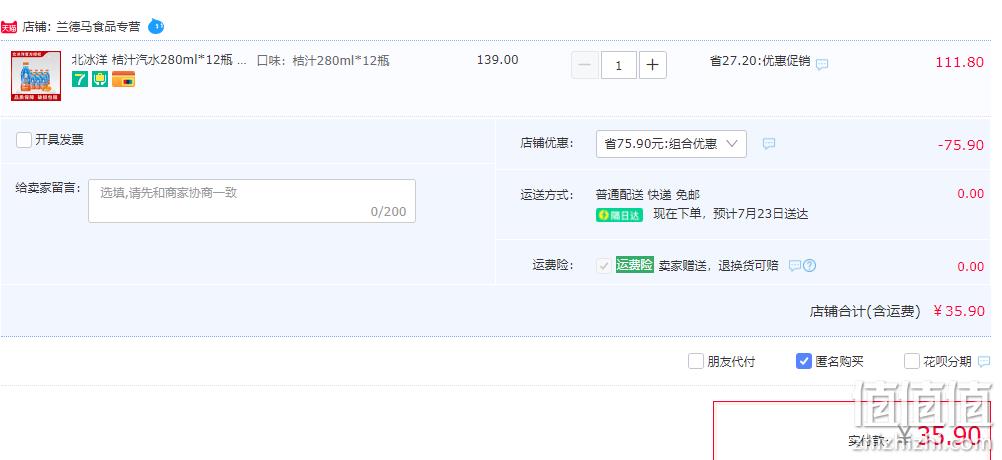Click the item subtotal 111.80
The image size is (1002, 460).
[960, 62]
